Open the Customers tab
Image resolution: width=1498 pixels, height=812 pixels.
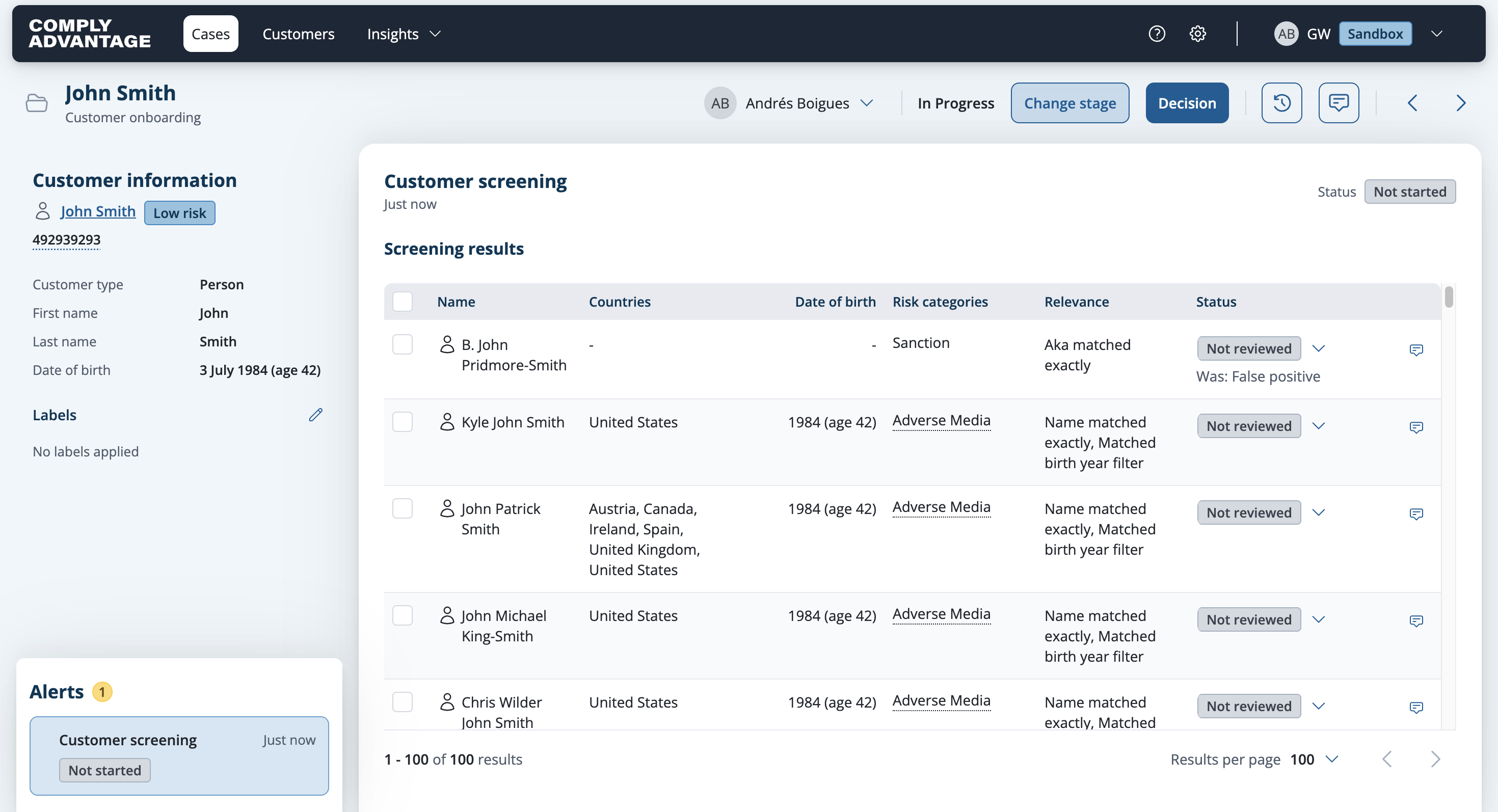click(x=298, y=34)
